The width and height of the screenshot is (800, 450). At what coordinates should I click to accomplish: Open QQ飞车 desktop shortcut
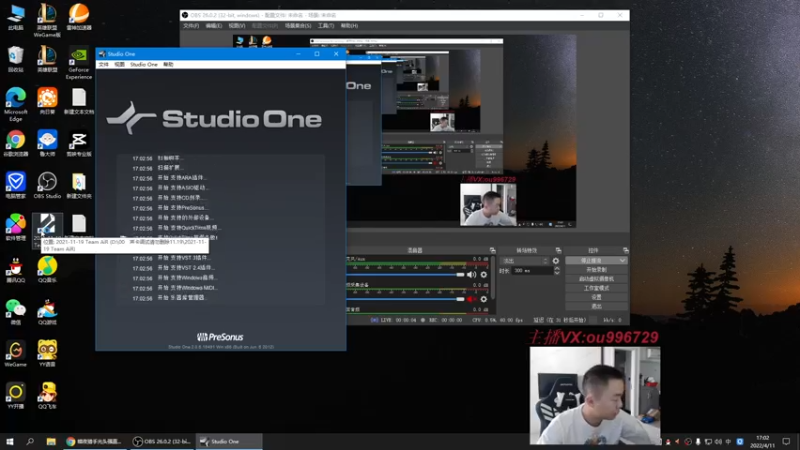[x=47, y=396]
